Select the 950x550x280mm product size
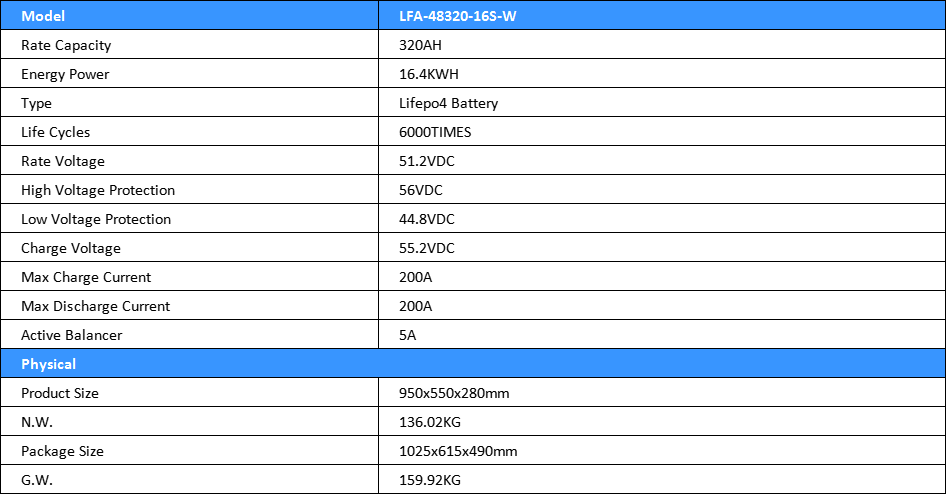Viewport: 947px width, 494px height. [x=454, y=393]
